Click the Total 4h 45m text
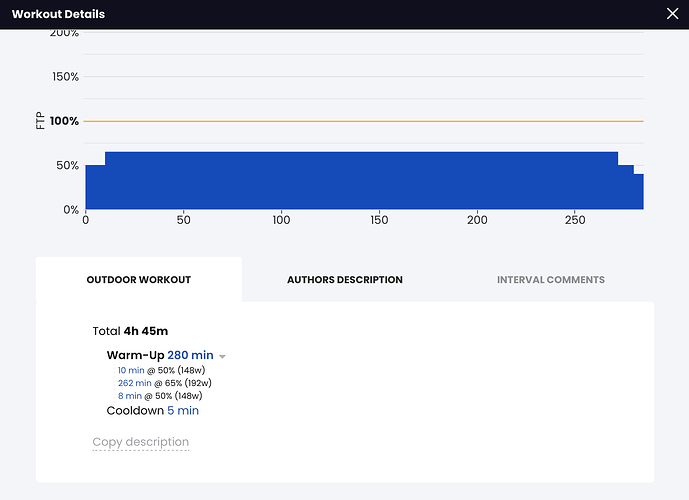Screen dimensions: 689x500 (x=130, y=331)
